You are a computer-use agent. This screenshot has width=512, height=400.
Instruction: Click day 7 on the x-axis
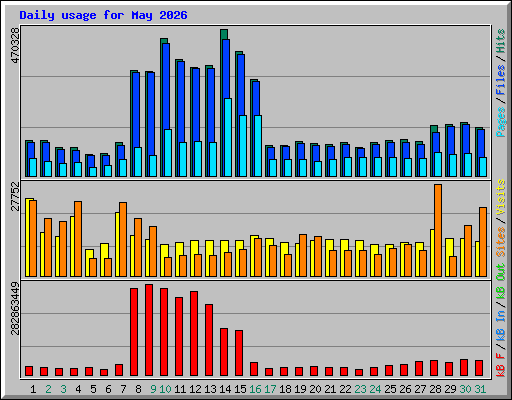[x=123, y=389]
